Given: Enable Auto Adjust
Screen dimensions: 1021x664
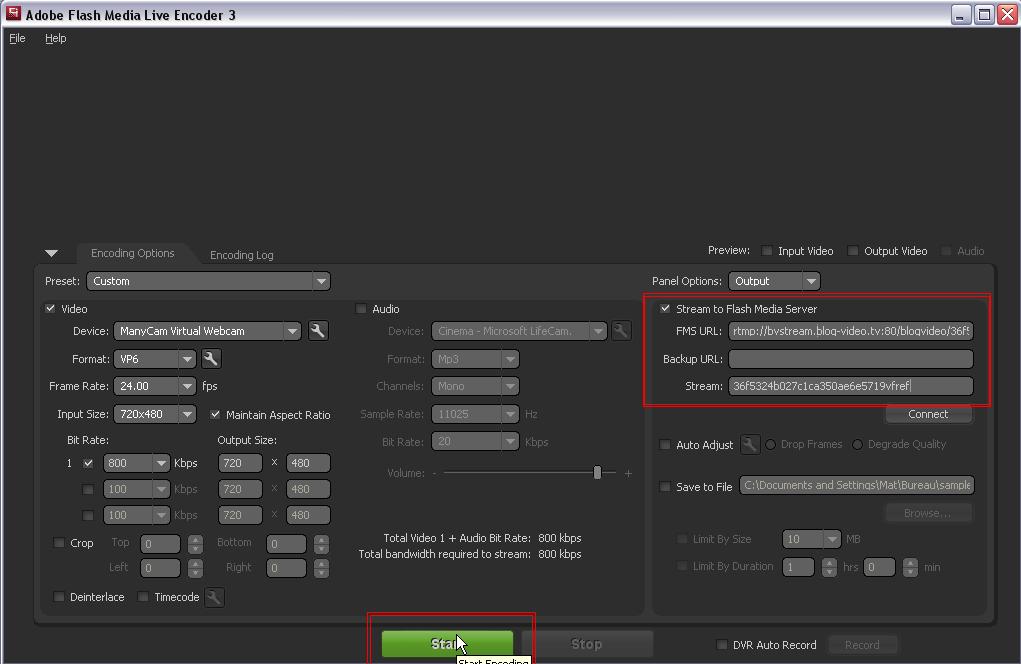Looking at the screenshot, I should coord(665,445).
